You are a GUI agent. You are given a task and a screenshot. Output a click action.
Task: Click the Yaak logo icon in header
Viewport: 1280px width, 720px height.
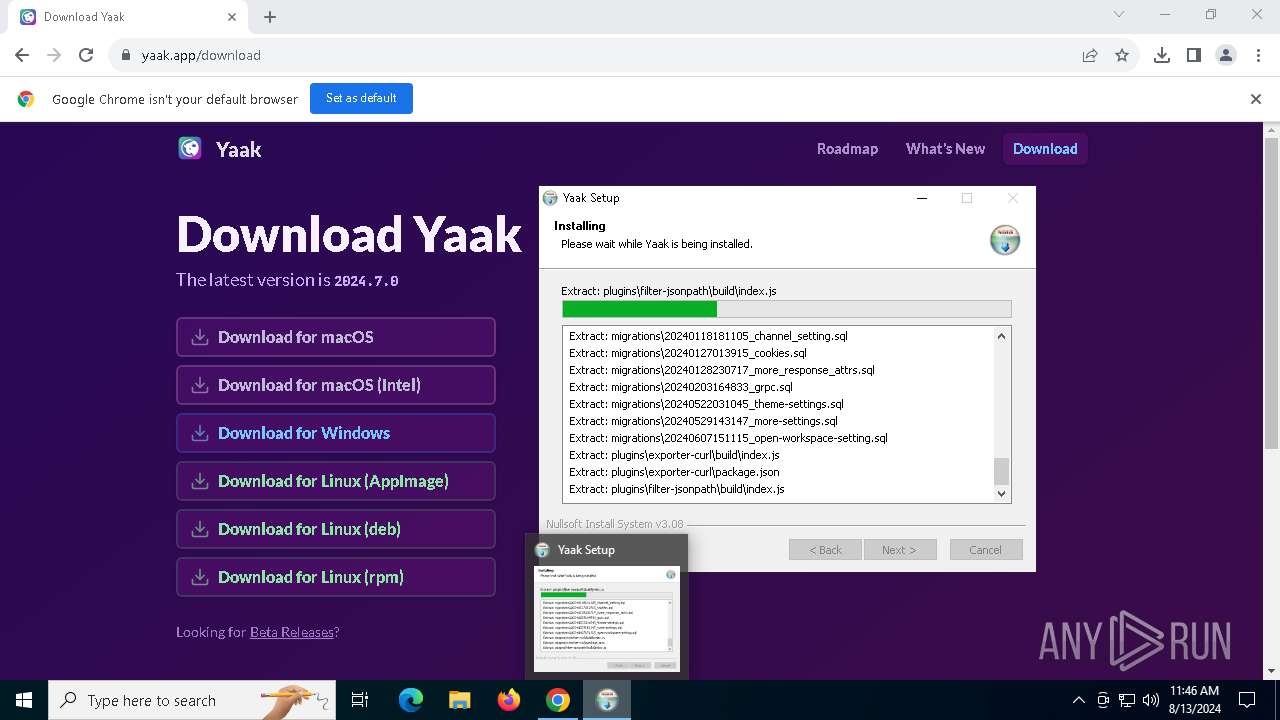tap(190, 149)
